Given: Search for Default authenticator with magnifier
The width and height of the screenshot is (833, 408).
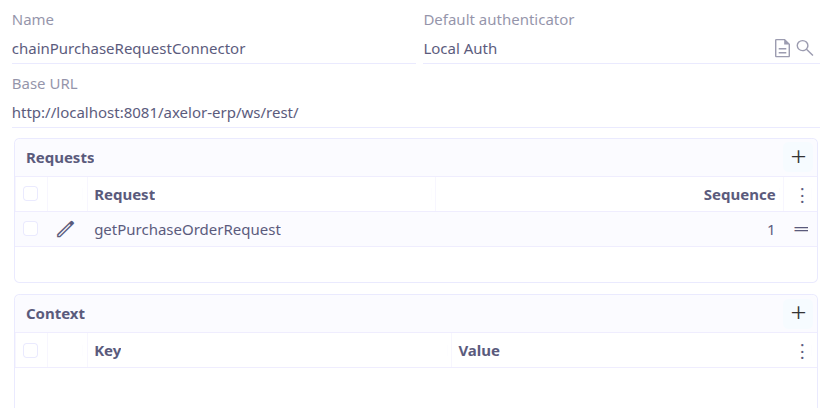Looking at the screenshot, I should point(804,48).
